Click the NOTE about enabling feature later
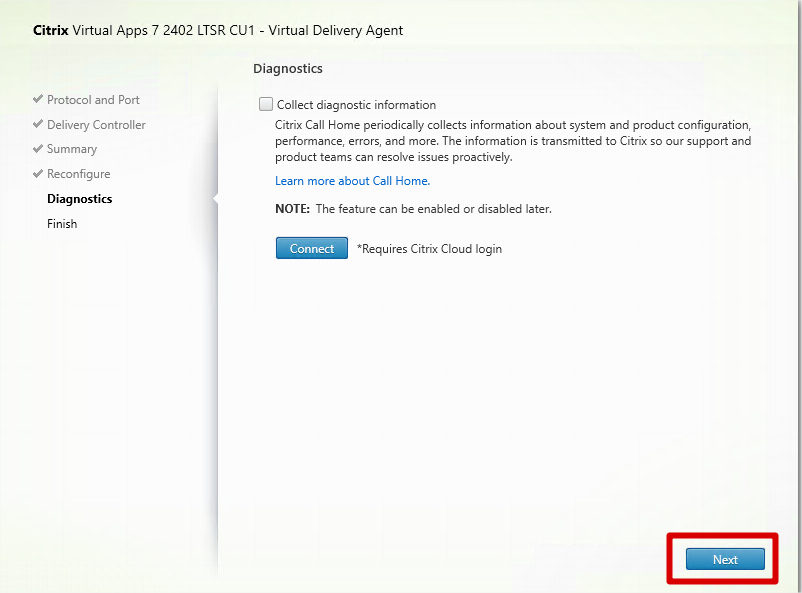 (413, 209)
